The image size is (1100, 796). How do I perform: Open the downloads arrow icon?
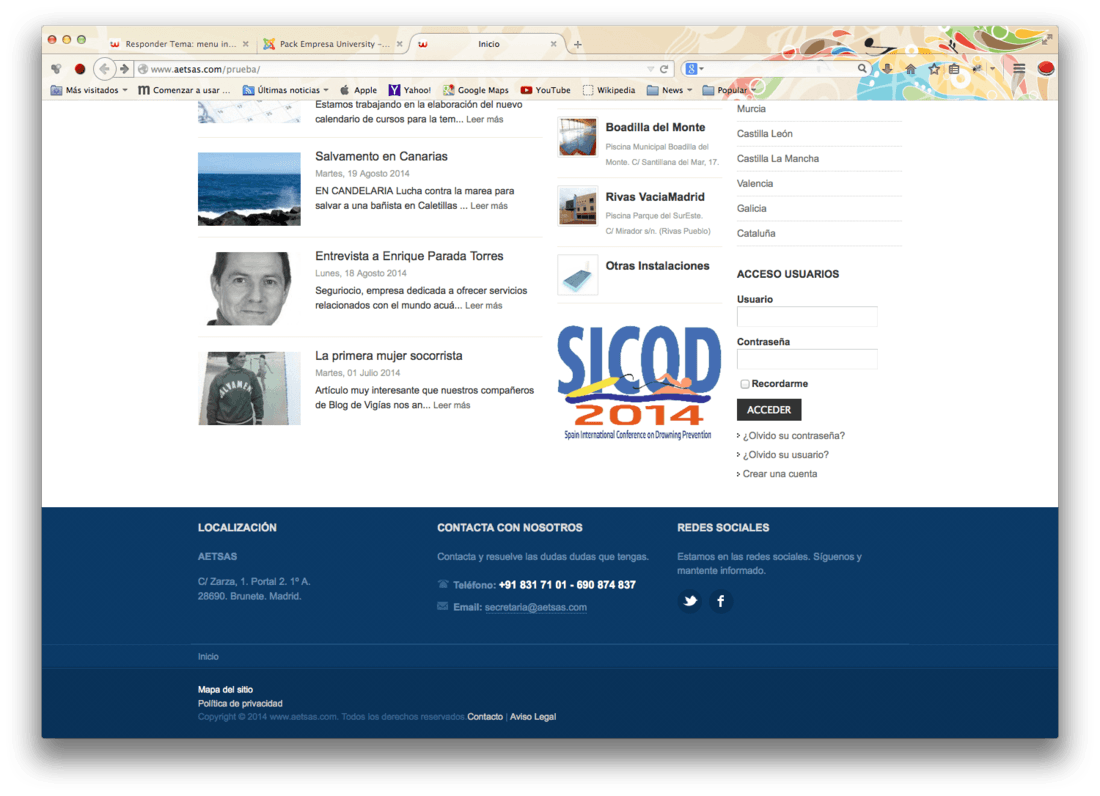click(887, 69)
